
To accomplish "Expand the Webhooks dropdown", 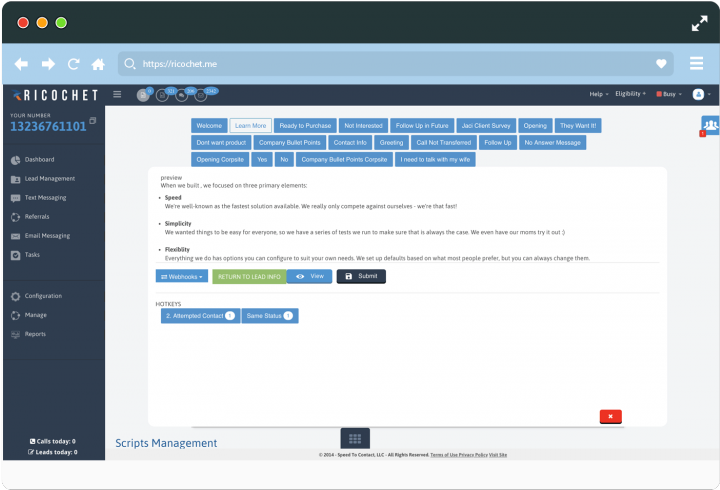I will (x=182, y=276).
